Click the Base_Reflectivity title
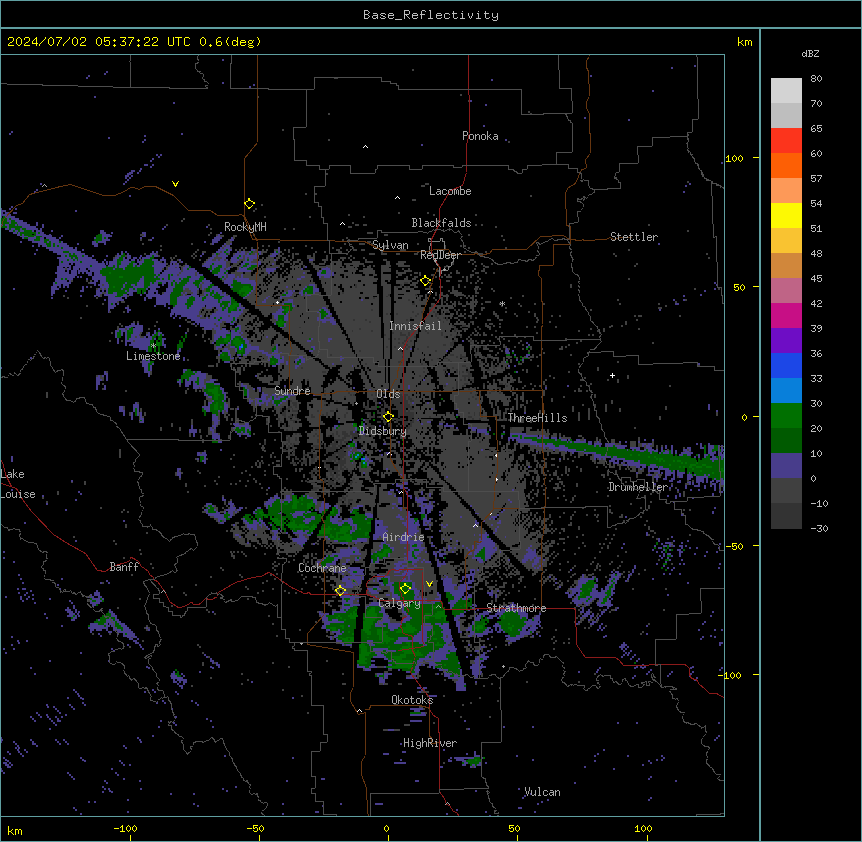Image resolution: width=862 pixels, height=842 pixels. tap(431, 15)
